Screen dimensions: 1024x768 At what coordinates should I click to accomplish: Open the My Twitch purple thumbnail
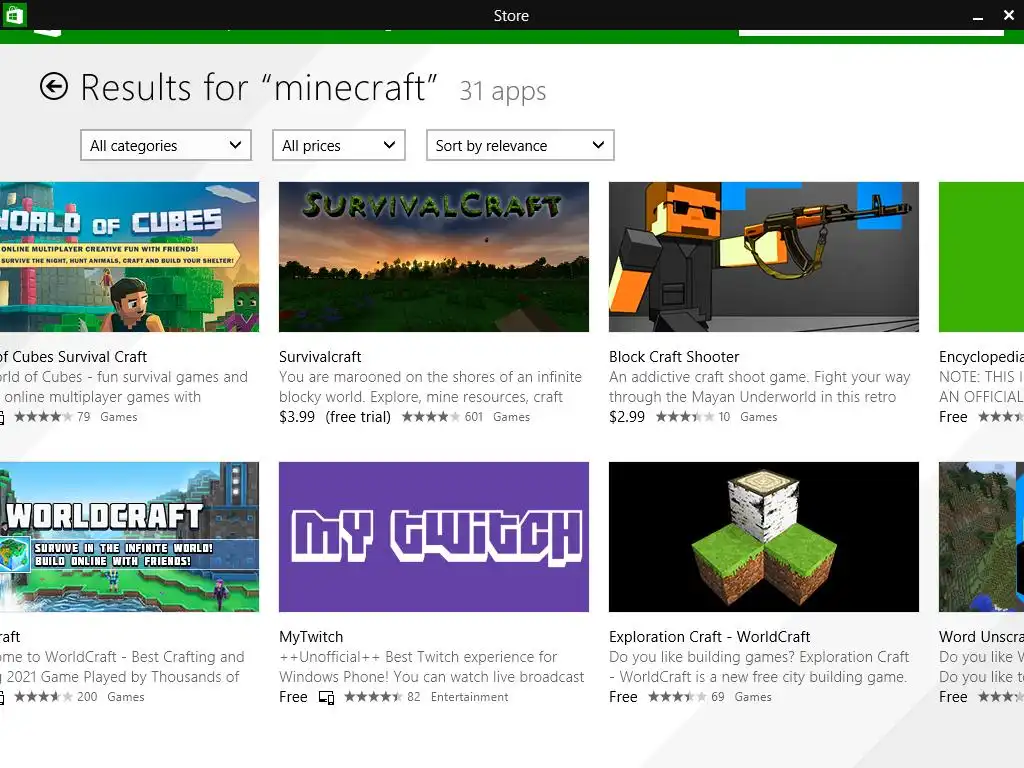434,537
